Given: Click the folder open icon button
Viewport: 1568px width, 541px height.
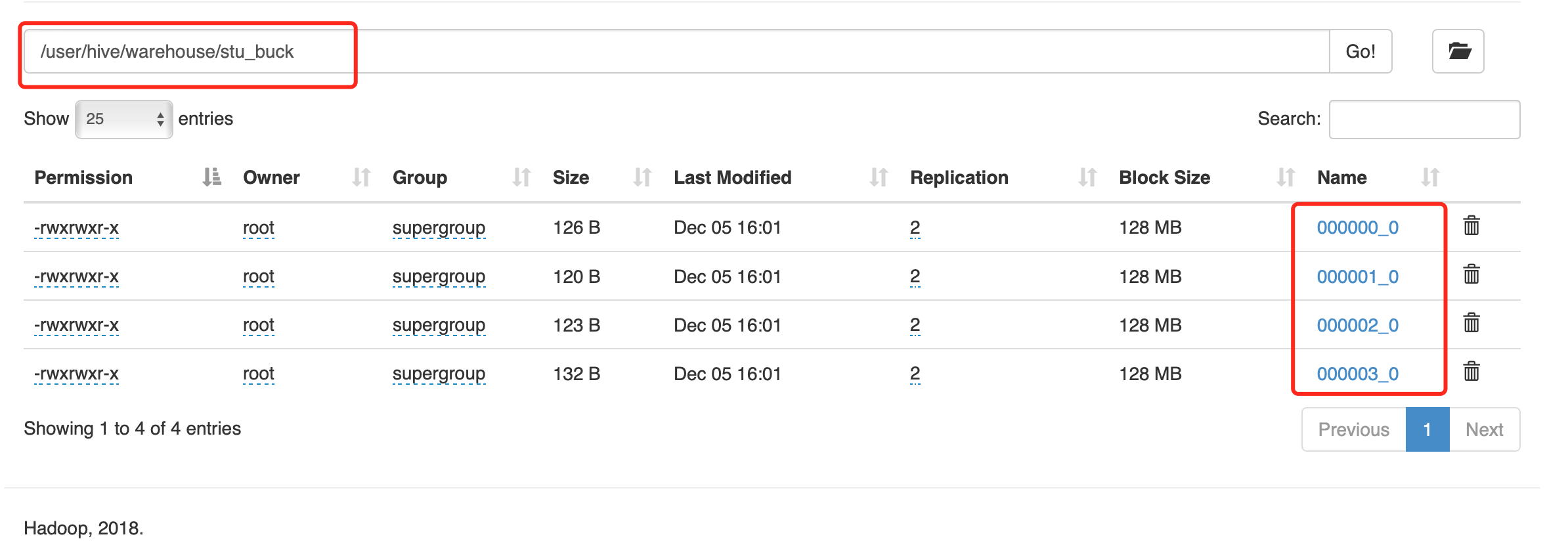Looking at the screenshot, I should tap(1458, 51).
